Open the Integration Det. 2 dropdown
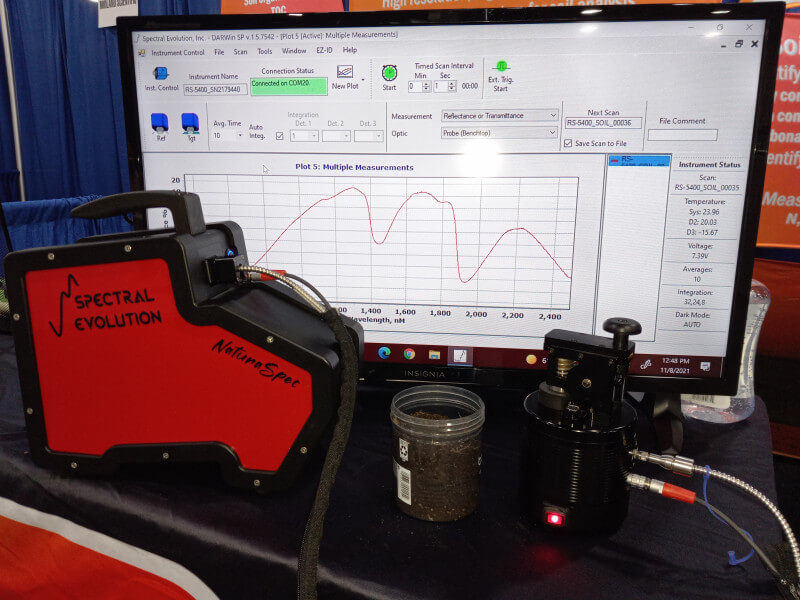The image size is (800, 600). tap(336, 136)
